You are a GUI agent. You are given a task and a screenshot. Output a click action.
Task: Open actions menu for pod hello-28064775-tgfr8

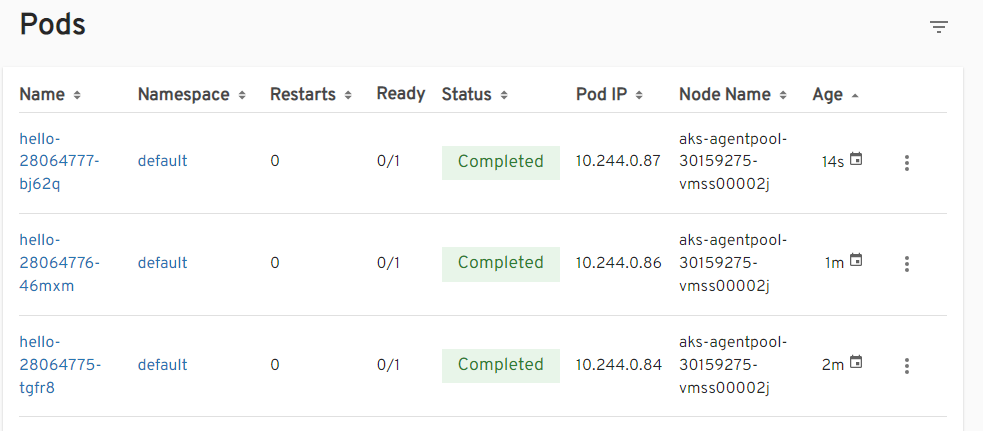(906, 366)
